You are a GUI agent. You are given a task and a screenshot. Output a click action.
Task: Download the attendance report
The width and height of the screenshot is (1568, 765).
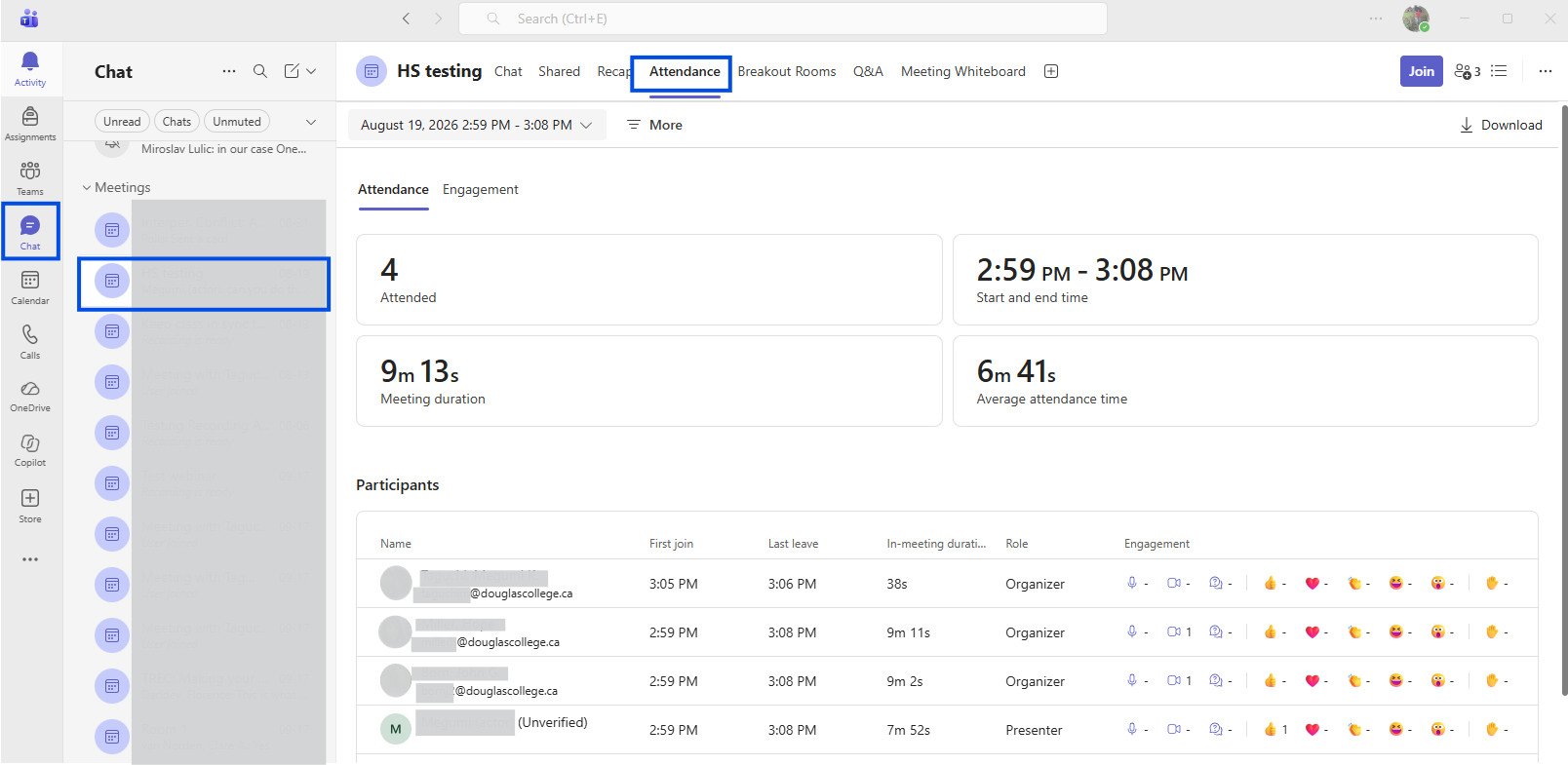(1501, 125)
